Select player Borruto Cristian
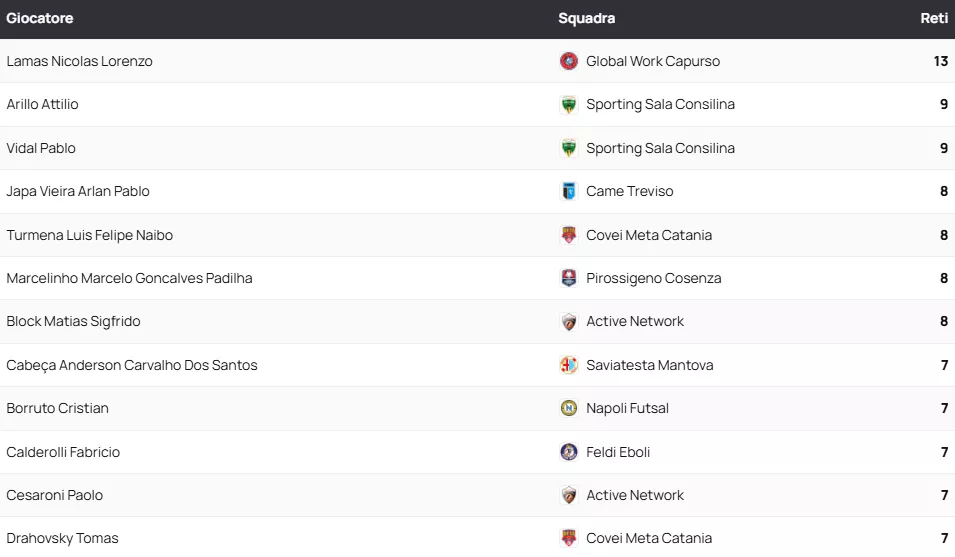955x557 pixels. (x=58, y=408)
